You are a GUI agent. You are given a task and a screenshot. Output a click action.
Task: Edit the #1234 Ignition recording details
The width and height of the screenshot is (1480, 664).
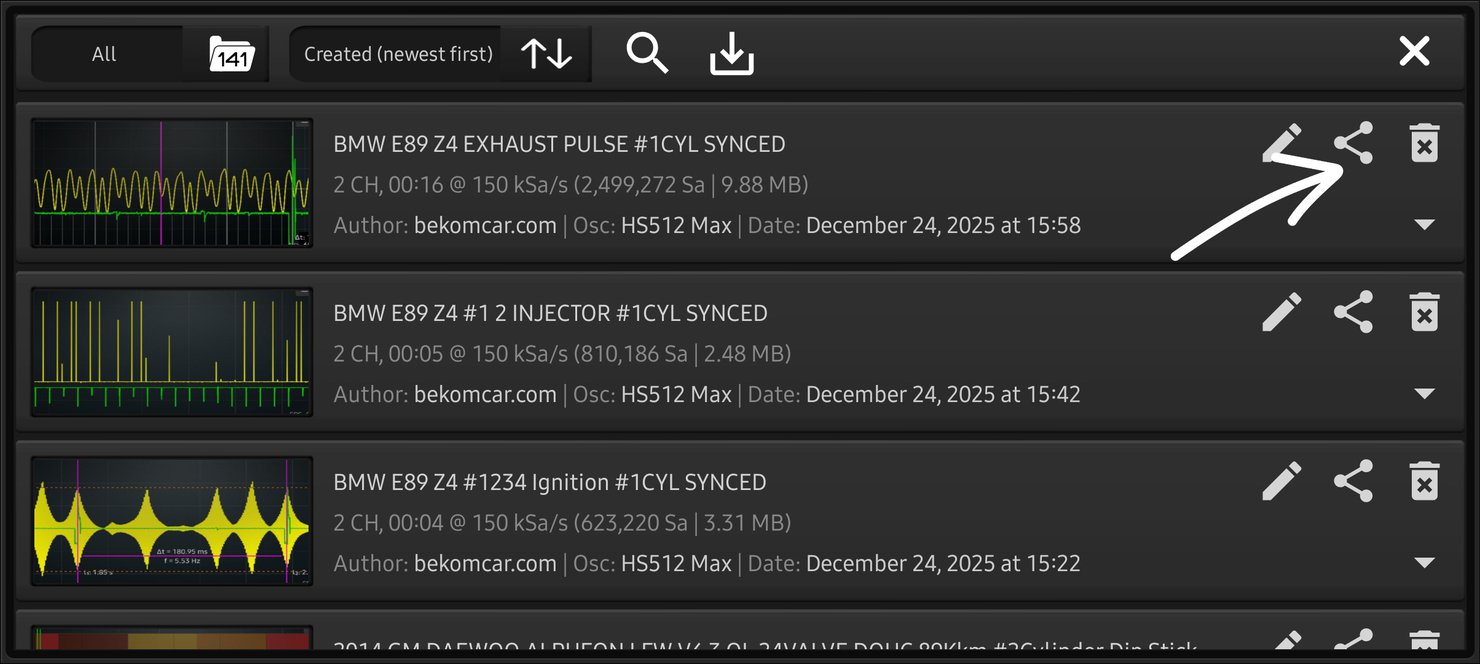point(1281,481)
